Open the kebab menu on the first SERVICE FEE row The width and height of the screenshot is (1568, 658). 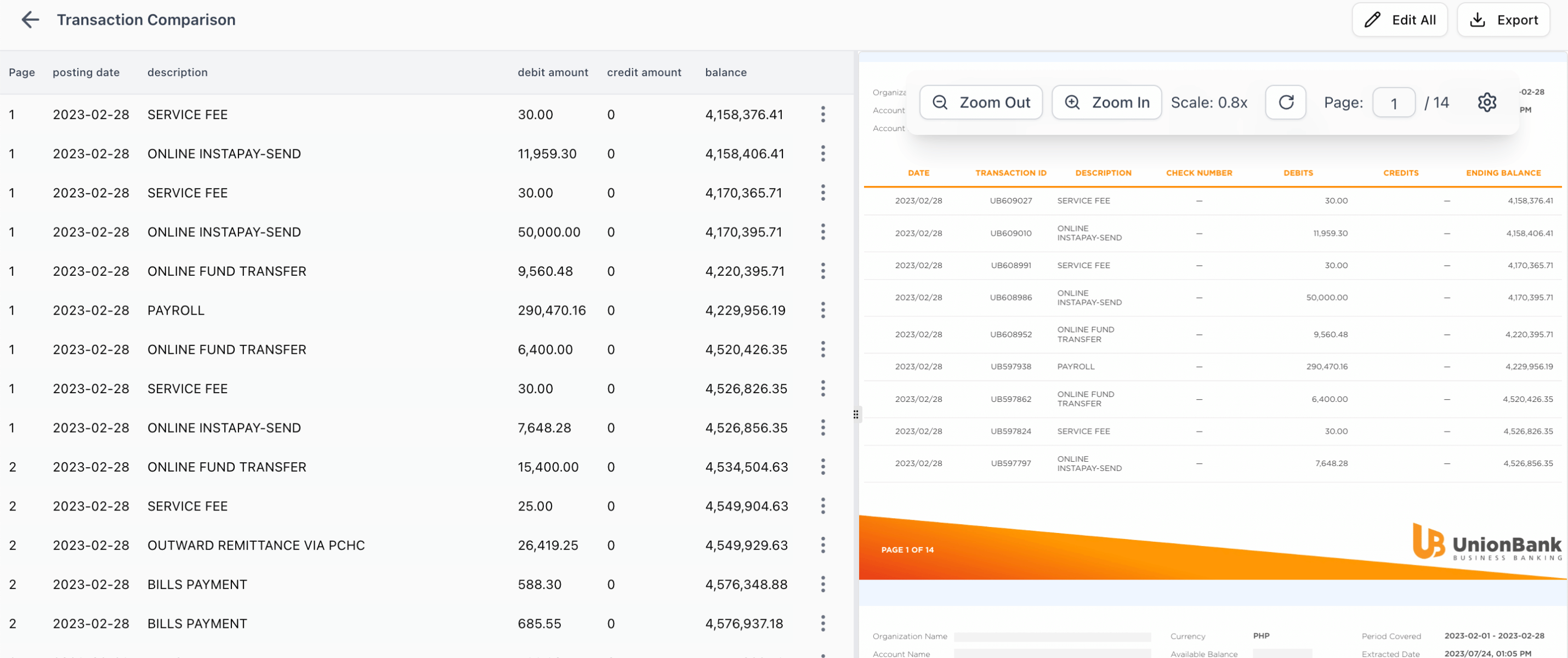click(823, 115)
